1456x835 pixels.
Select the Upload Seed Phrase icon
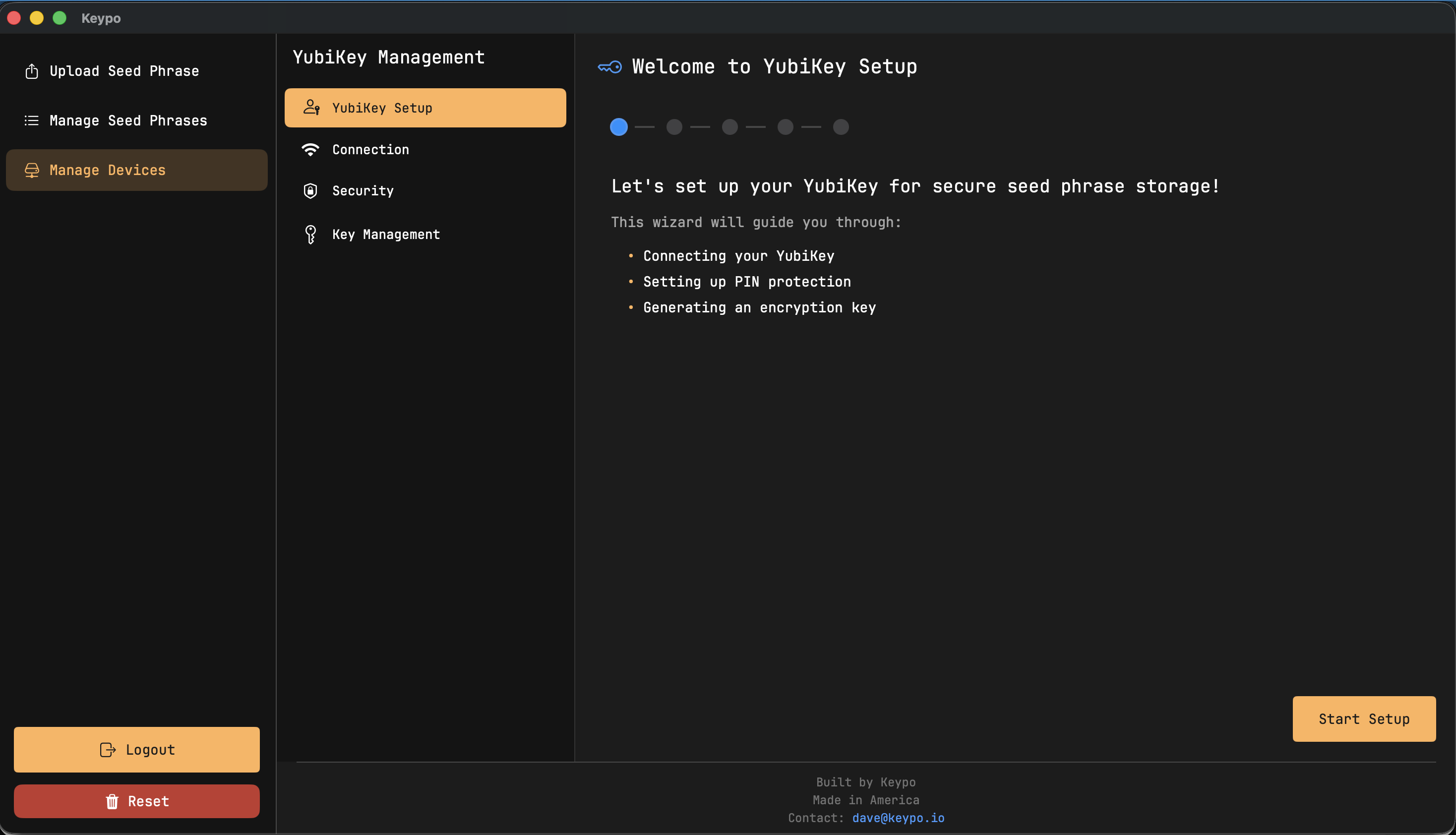point(32,70)
